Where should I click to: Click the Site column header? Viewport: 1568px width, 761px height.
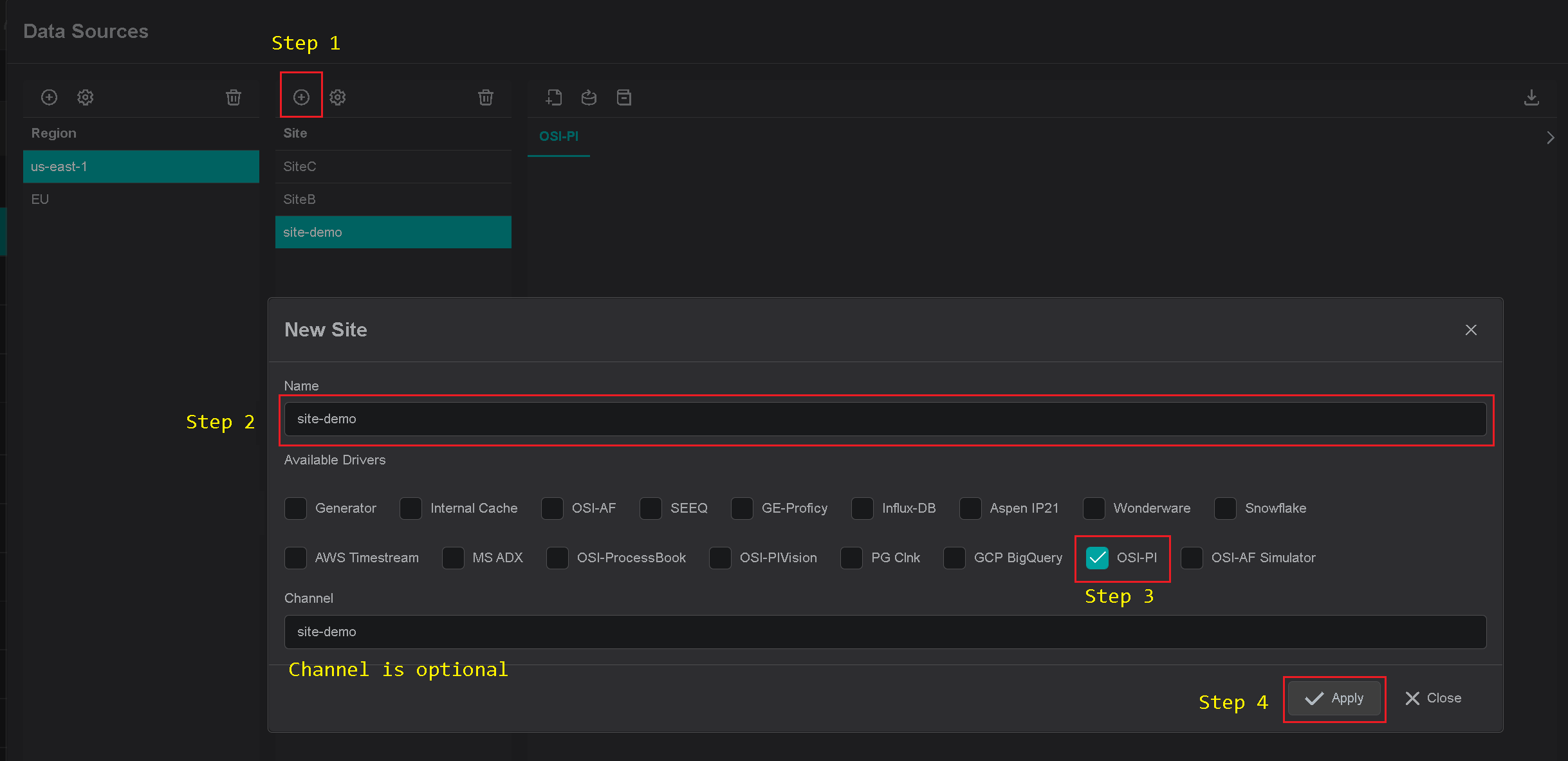tap(295, 133)
